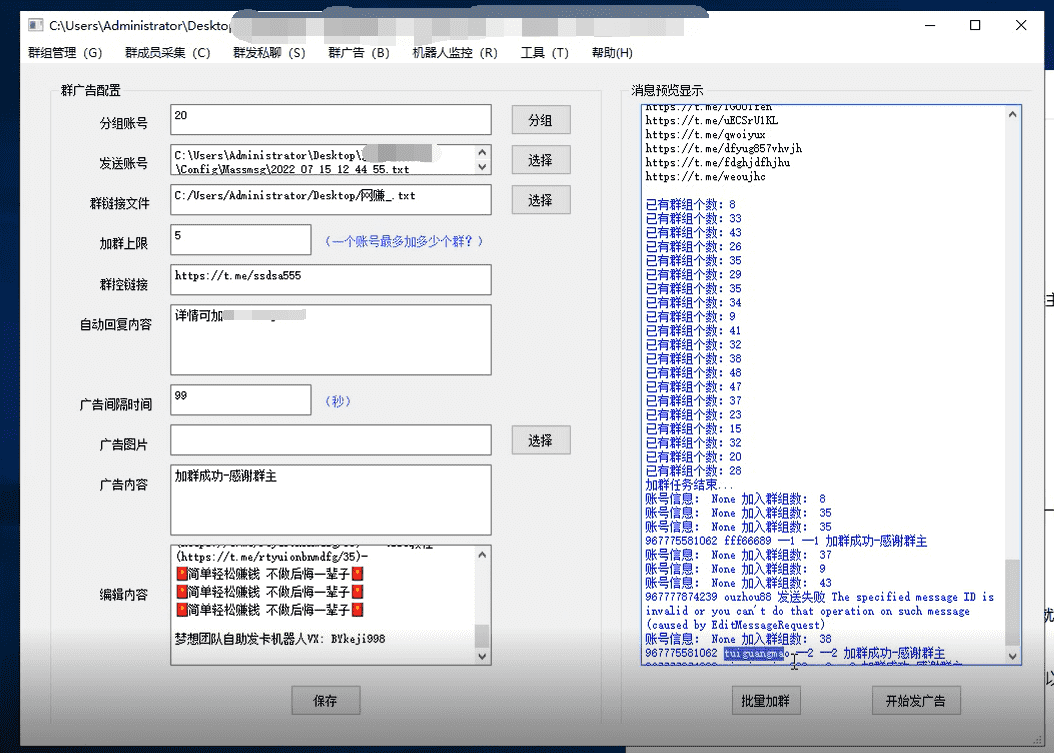1054x753 pixels.
Task: Click up arrow of message preview scrollbar
Action: (x=1013, y=115)
